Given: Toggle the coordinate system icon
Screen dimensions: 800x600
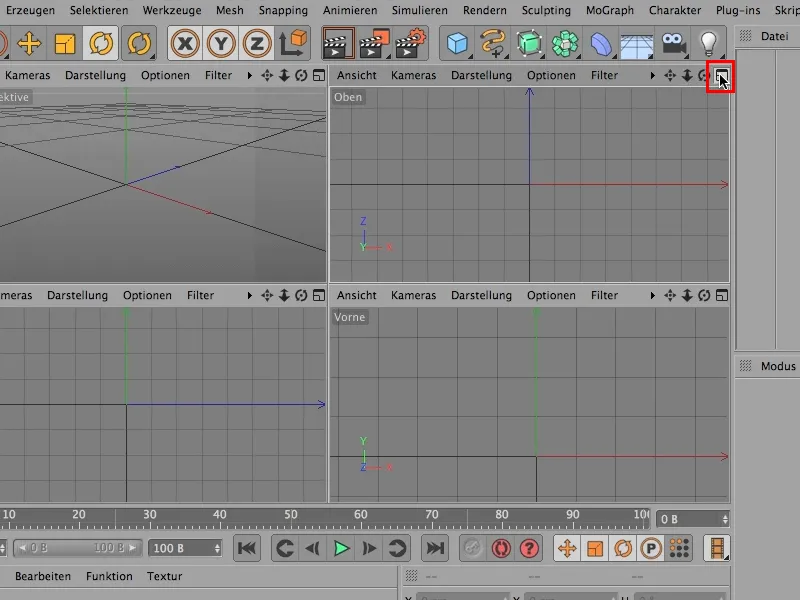Looking at the screenshot, I should (293, 43).
